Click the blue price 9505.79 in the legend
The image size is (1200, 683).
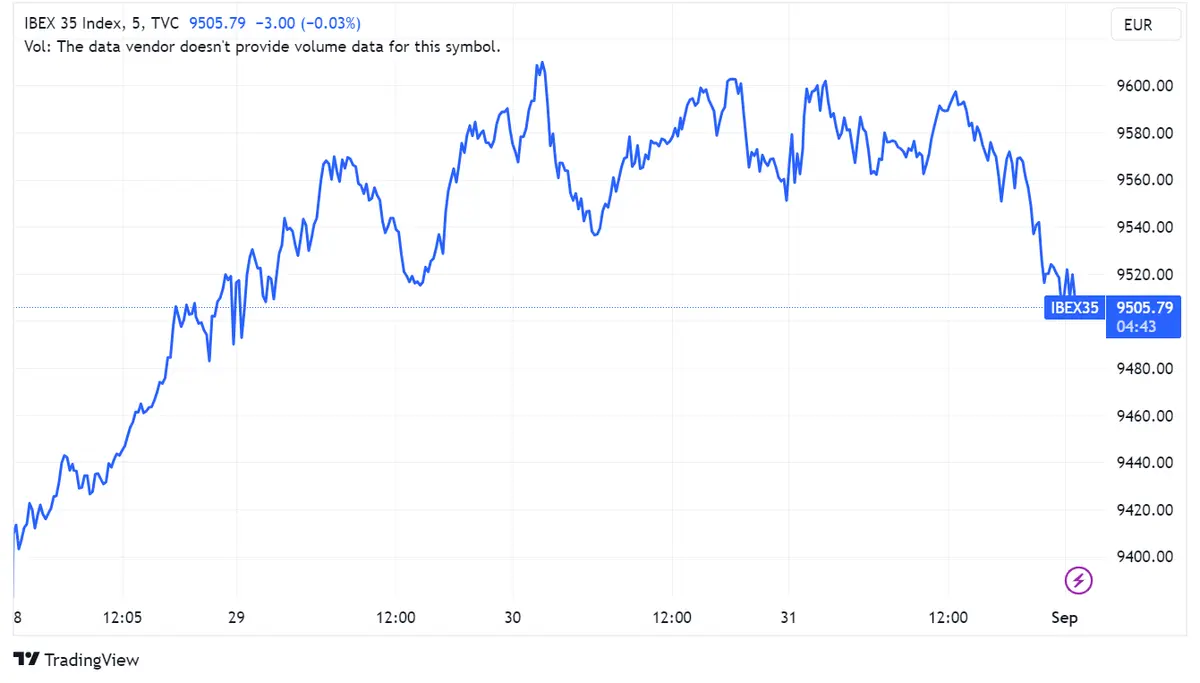218,22
